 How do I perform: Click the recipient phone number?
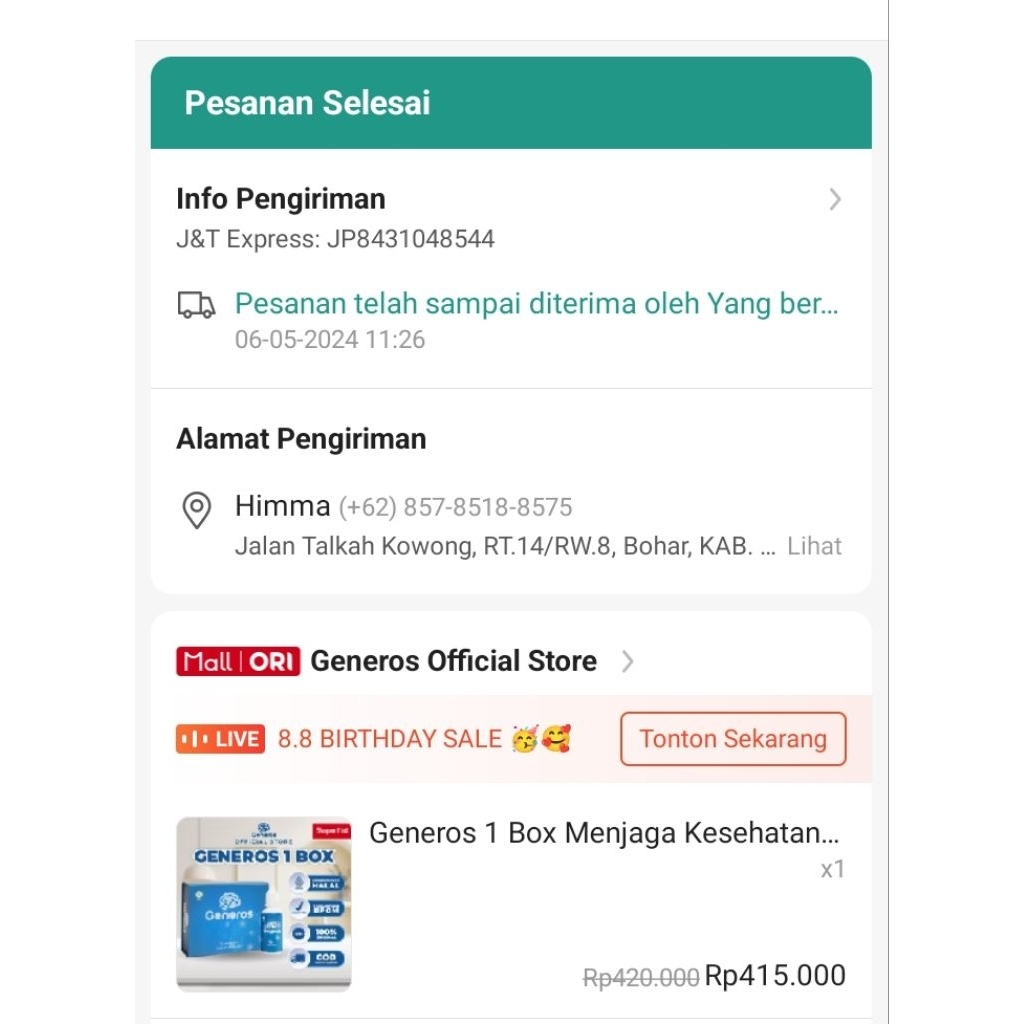pyautogui.click(x=455, y=508)
